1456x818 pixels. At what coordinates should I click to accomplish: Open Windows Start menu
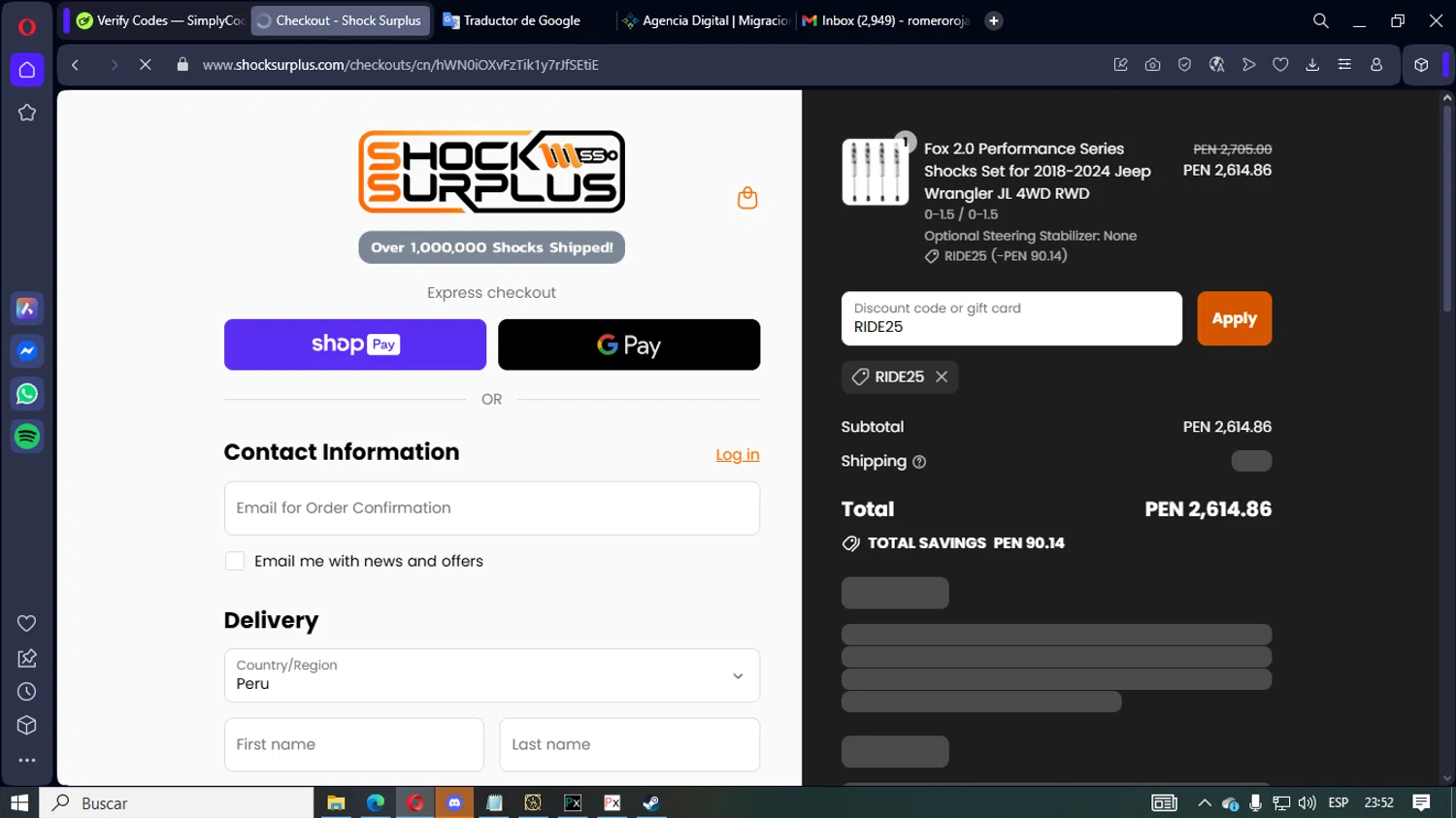pyautogui.click(x=19, y=802)
